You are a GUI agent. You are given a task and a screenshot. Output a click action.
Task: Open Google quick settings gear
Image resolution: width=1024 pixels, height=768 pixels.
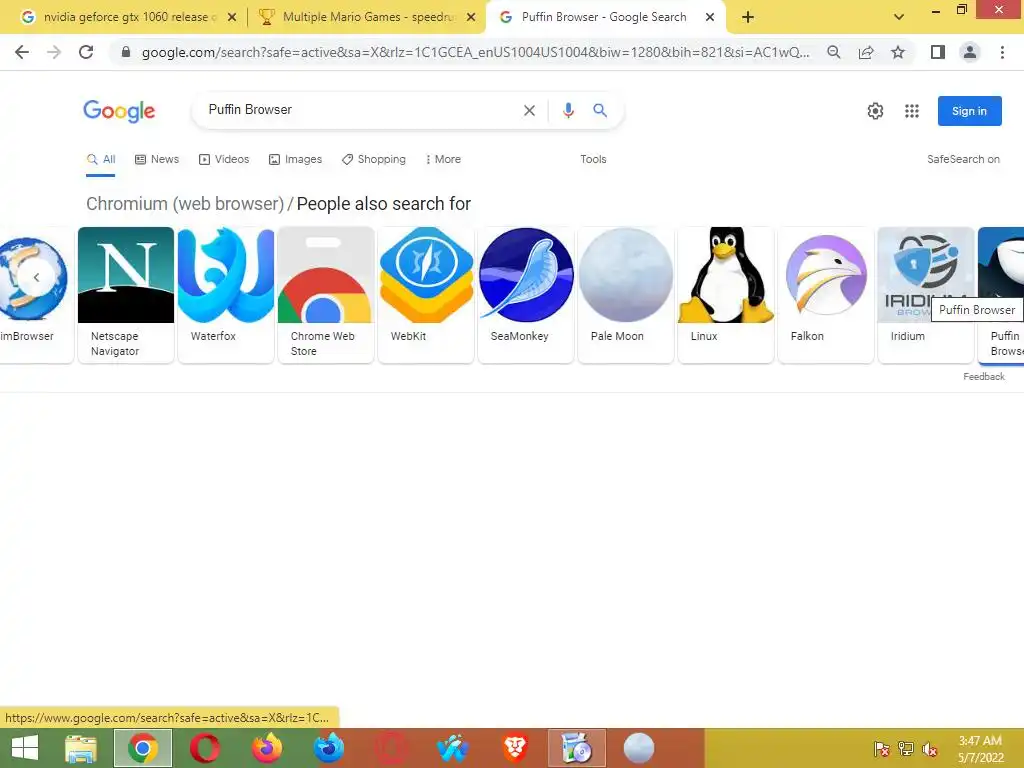tap(875, 111)
